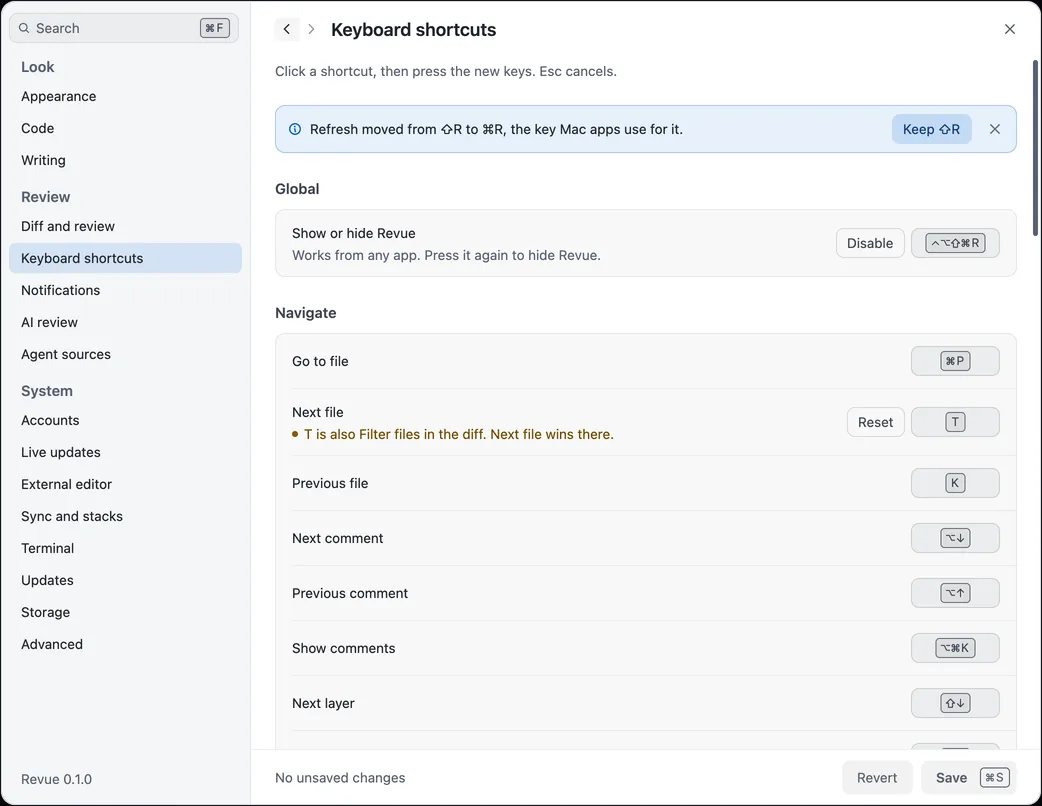Click the magnifier icon in Search
1042x806 pixels.
(x=24, y=28)
